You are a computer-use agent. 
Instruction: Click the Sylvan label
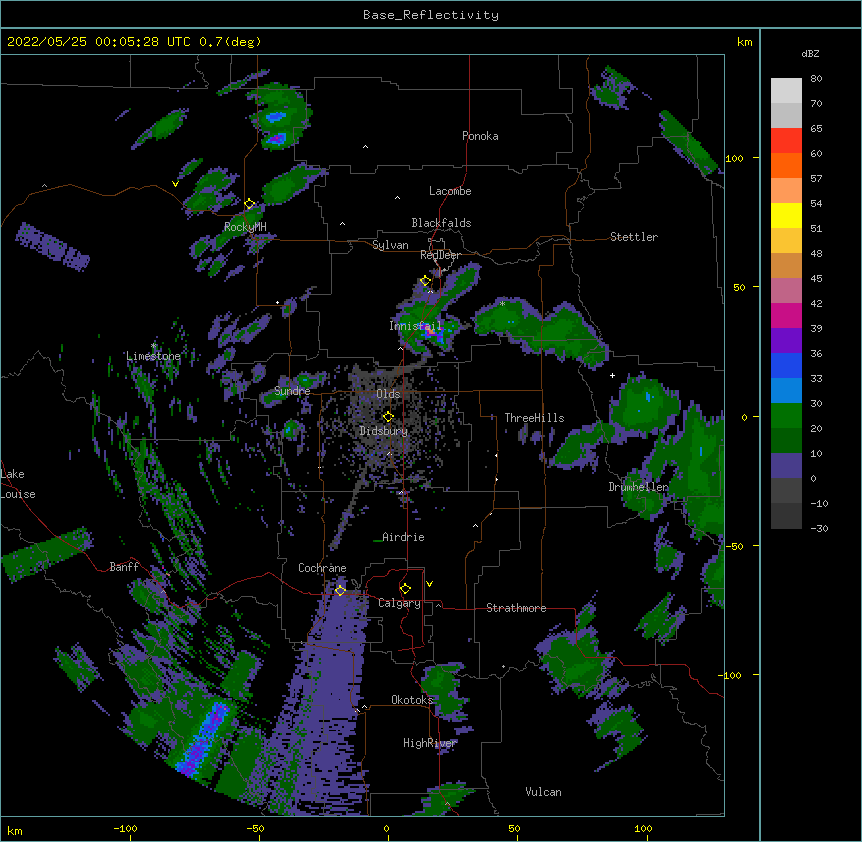[390, 245]
